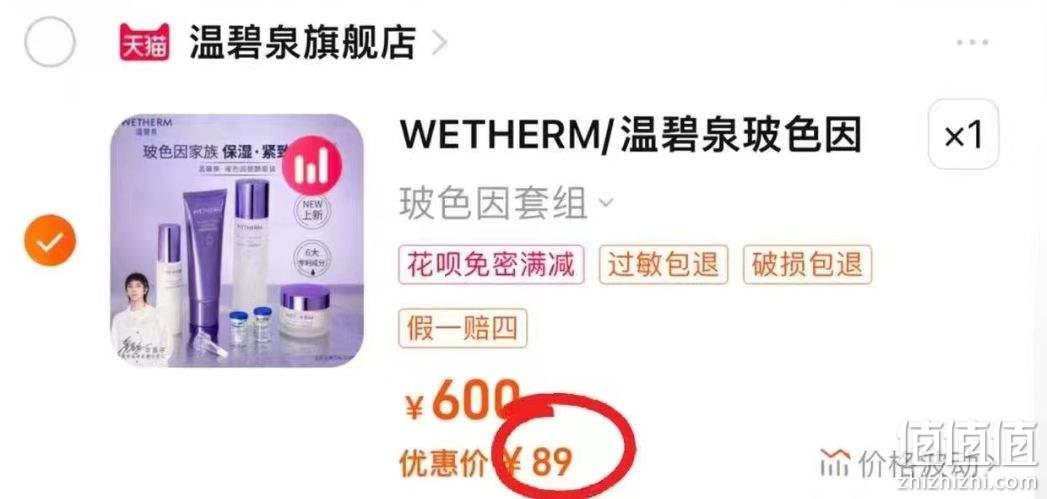Uncheck the orange selected item checkbox
Viewport: 1047px width, 499px height.
50,240
